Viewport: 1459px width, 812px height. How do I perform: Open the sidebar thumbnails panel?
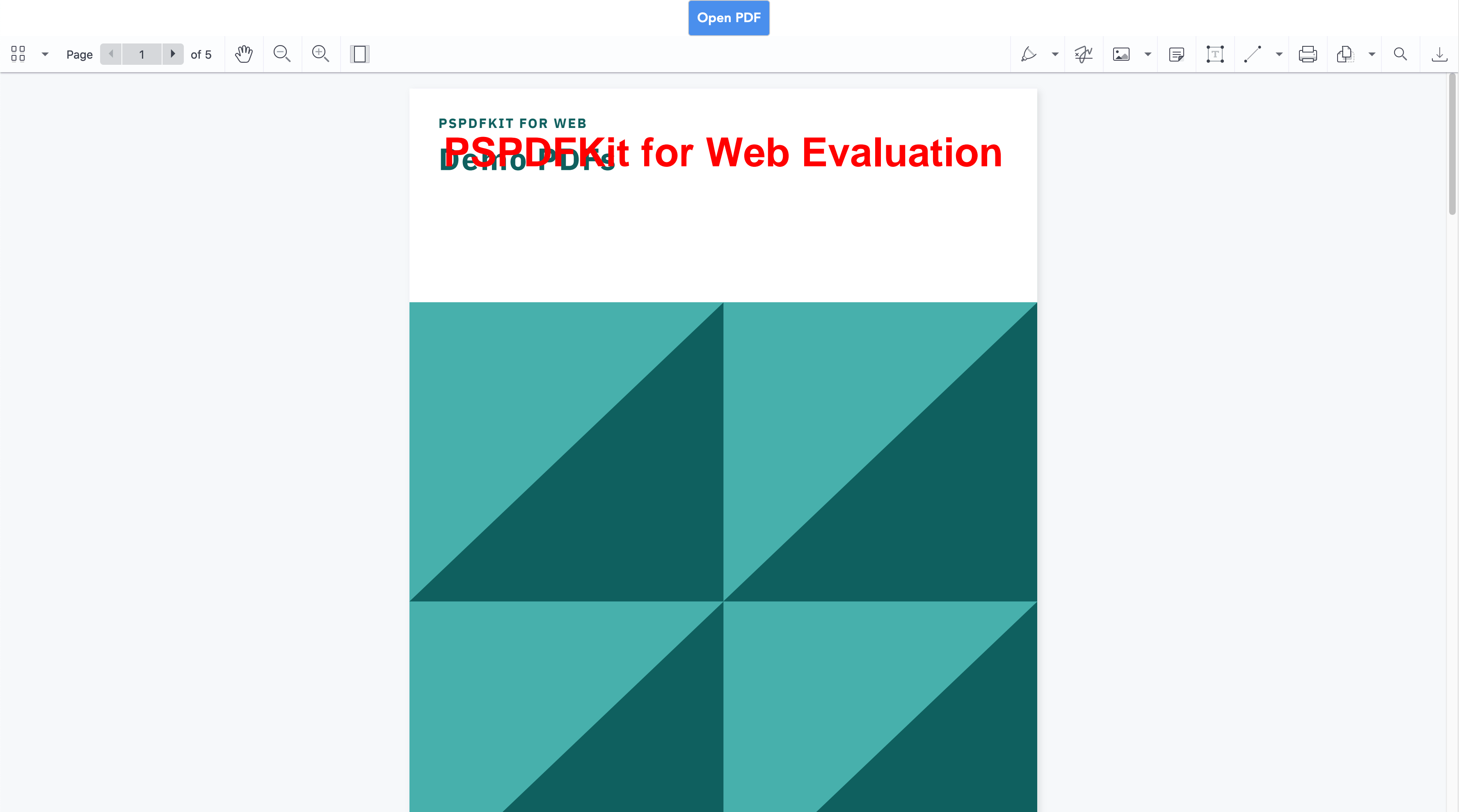(x=18, y=54)
